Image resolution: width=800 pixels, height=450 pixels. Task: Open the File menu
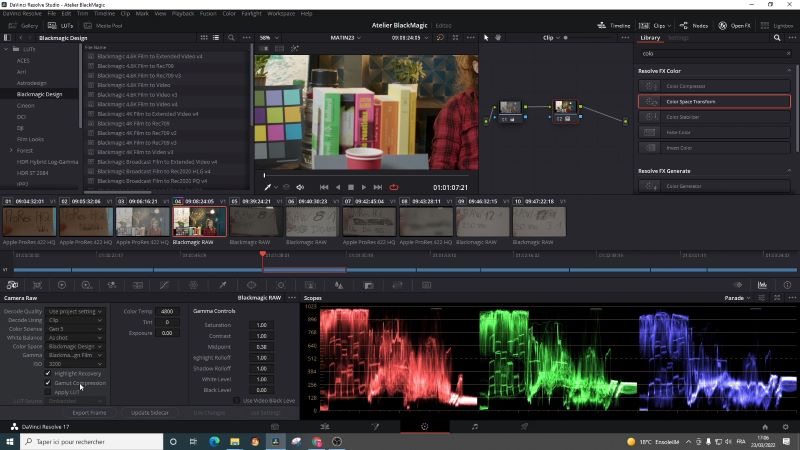click(52, 14)
